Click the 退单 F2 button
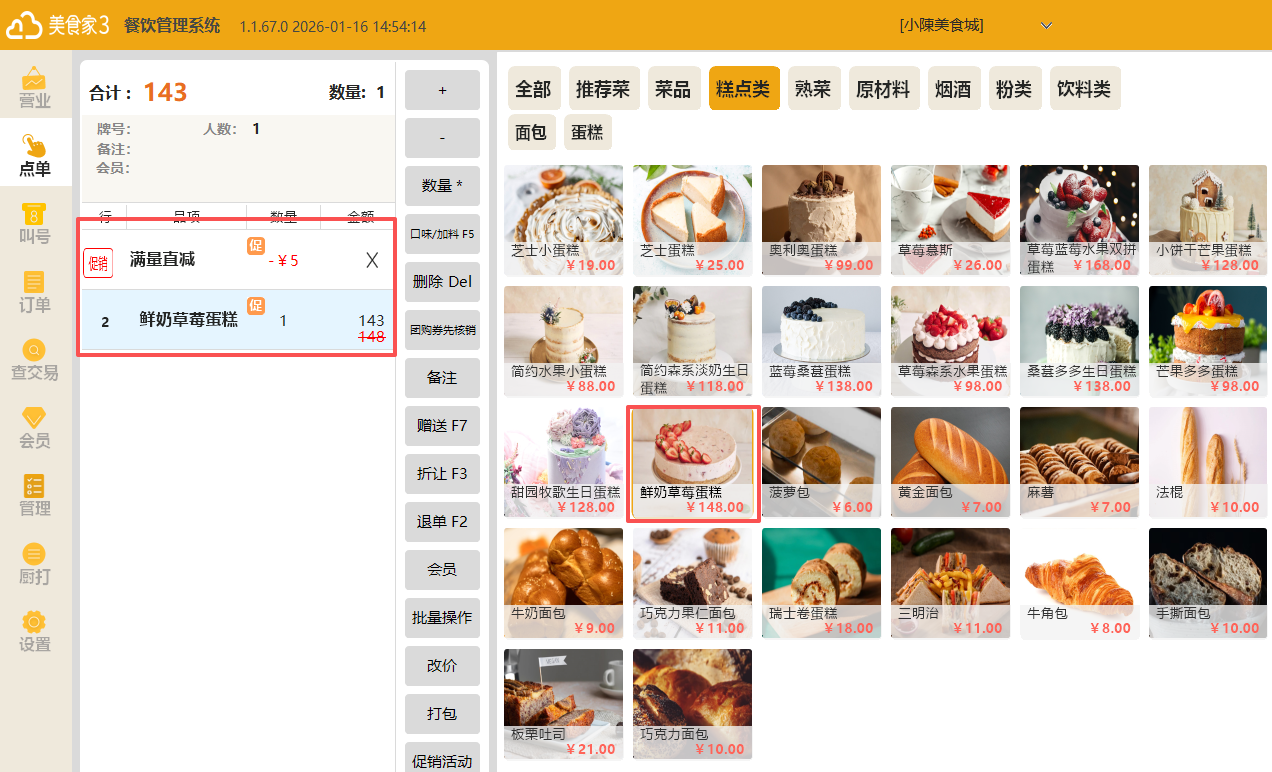This screenshot has height=772, width=1272. point(442,522)
